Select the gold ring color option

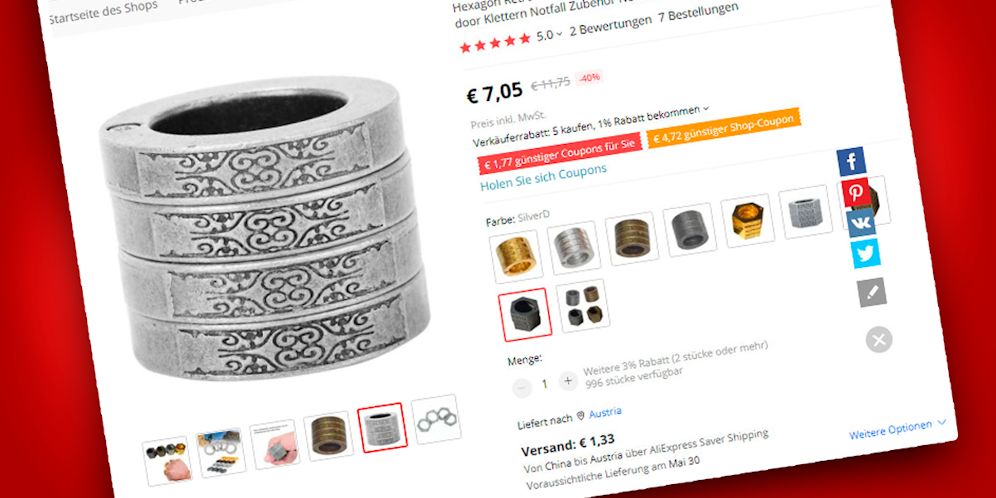[x=516, y=256]
